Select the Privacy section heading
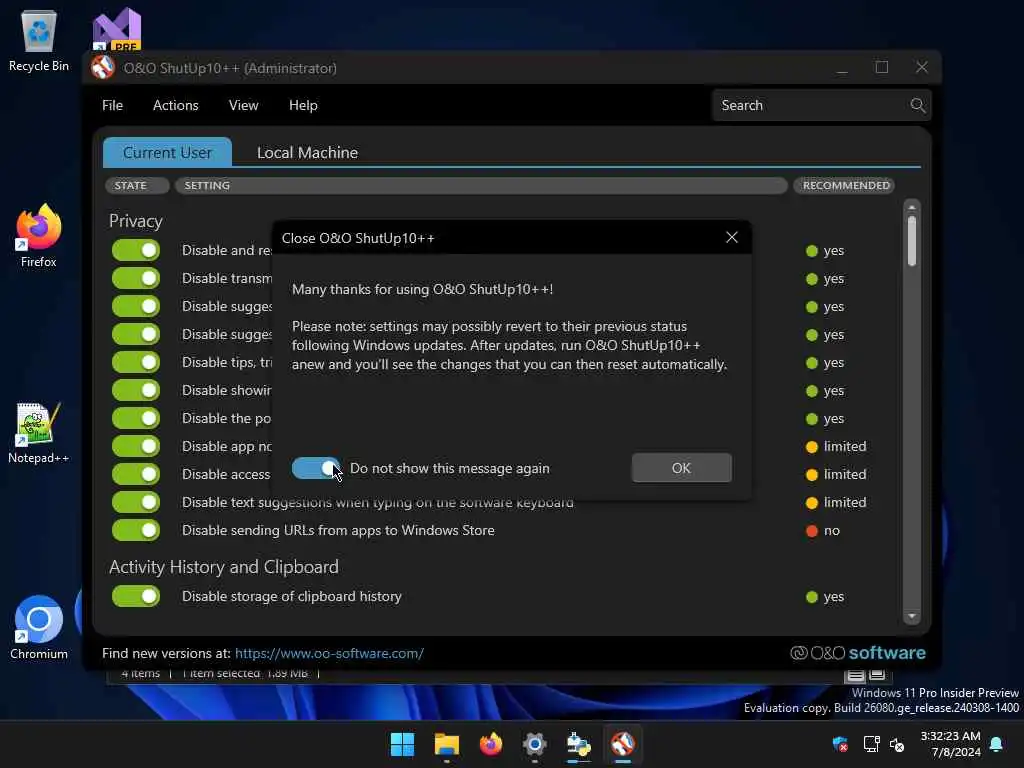Viewport: 1024px width, 768px height. click(136, 221)
